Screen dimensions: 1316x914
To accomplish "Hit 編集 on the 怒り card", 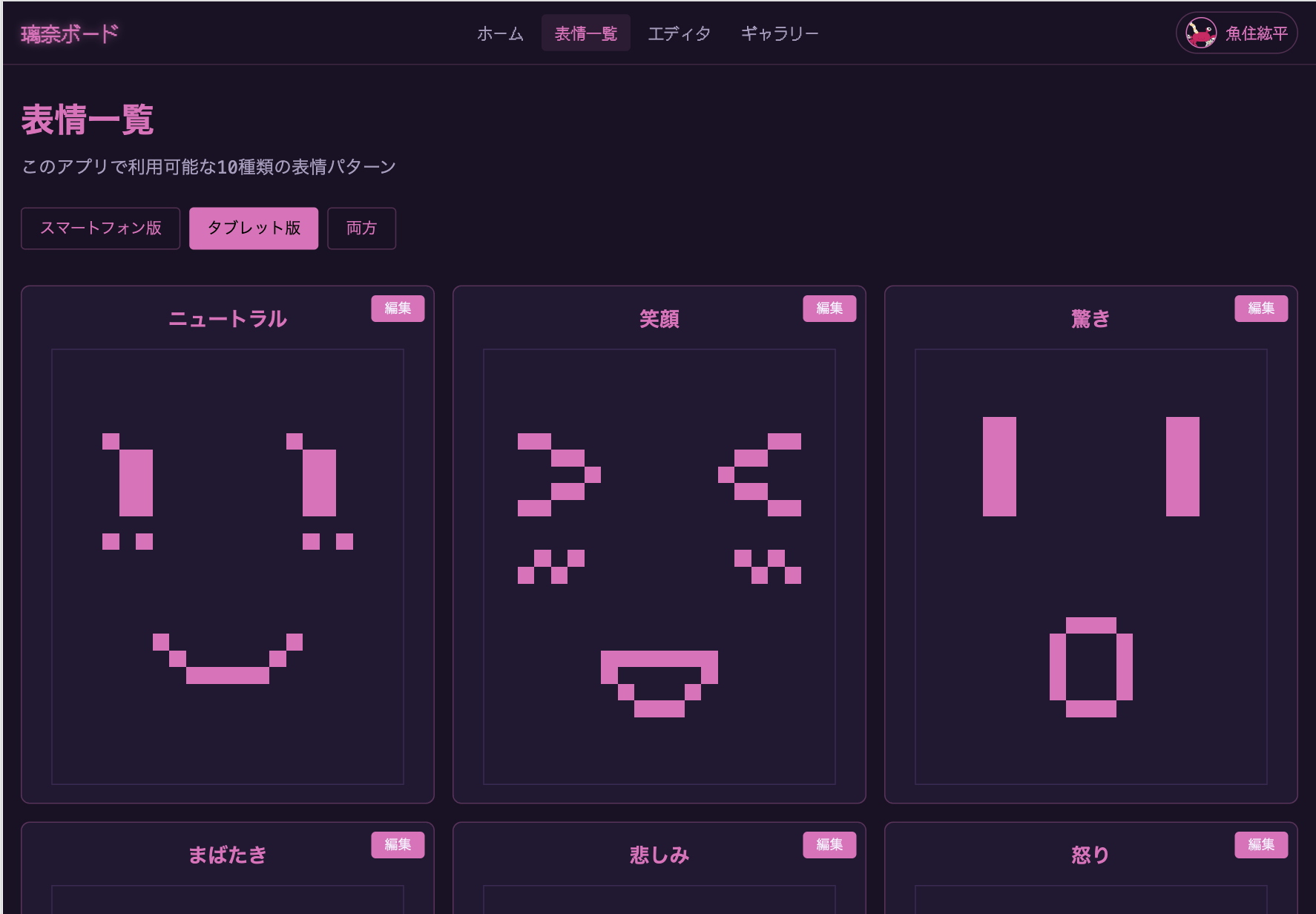I will (1260, 845).
